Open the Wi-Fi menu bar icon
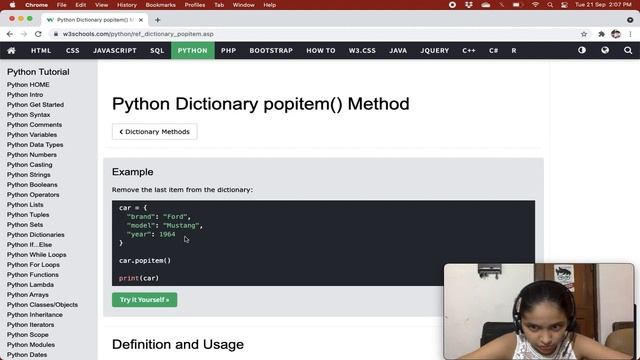Viewport: 640px width, 360px height. point(535,5)
